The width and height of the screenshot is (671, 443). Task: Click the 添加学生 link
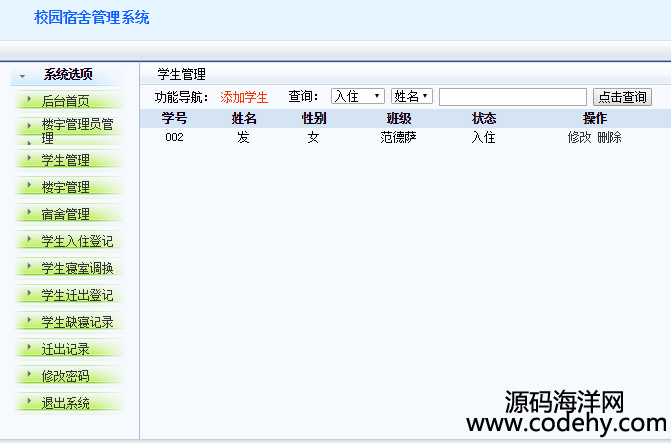click(x=244, y=97)
